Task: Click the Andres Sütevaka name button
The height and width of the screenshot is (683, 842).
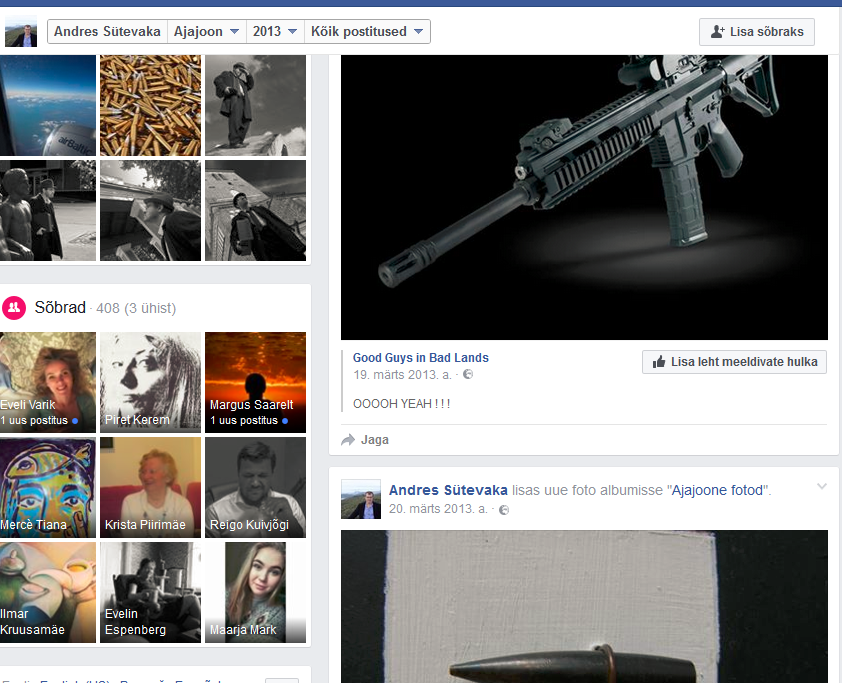Action: [107, 32]
